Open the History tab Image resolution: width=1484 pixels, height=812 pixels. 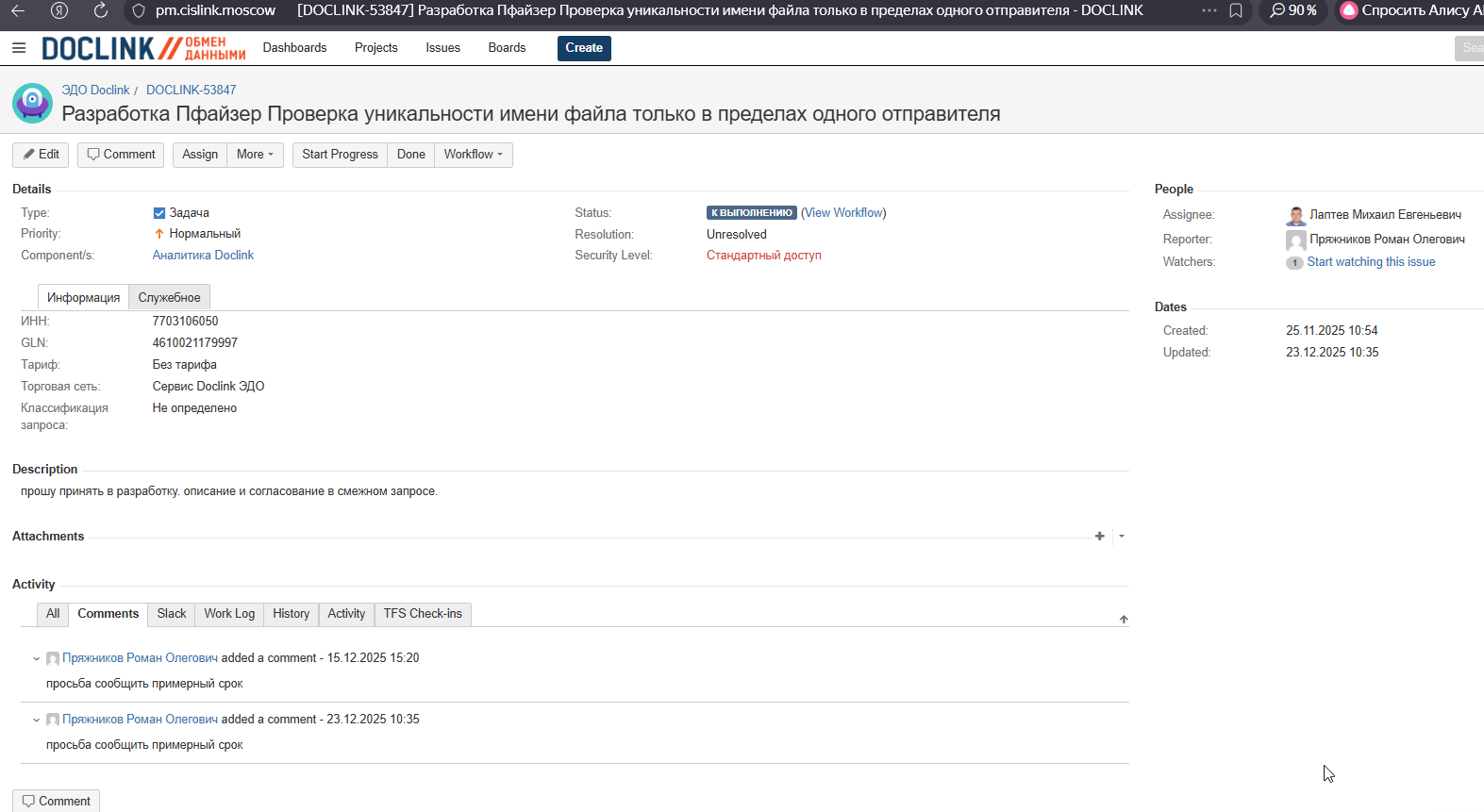click(x=291, y=614)
